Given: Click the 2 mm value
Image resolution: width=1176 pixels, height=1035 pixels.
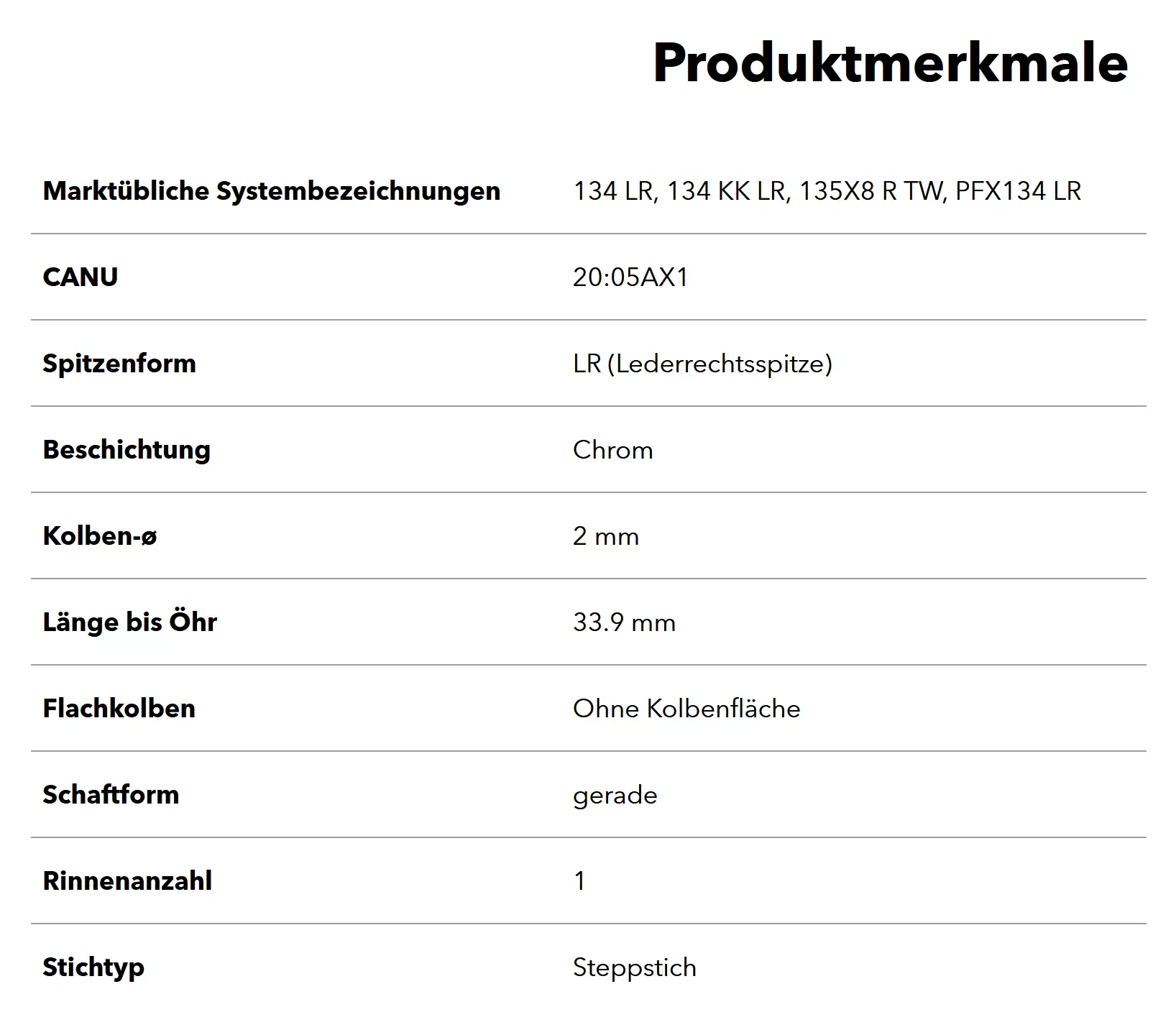Looking at the screenshot, I should click(606, 536).
